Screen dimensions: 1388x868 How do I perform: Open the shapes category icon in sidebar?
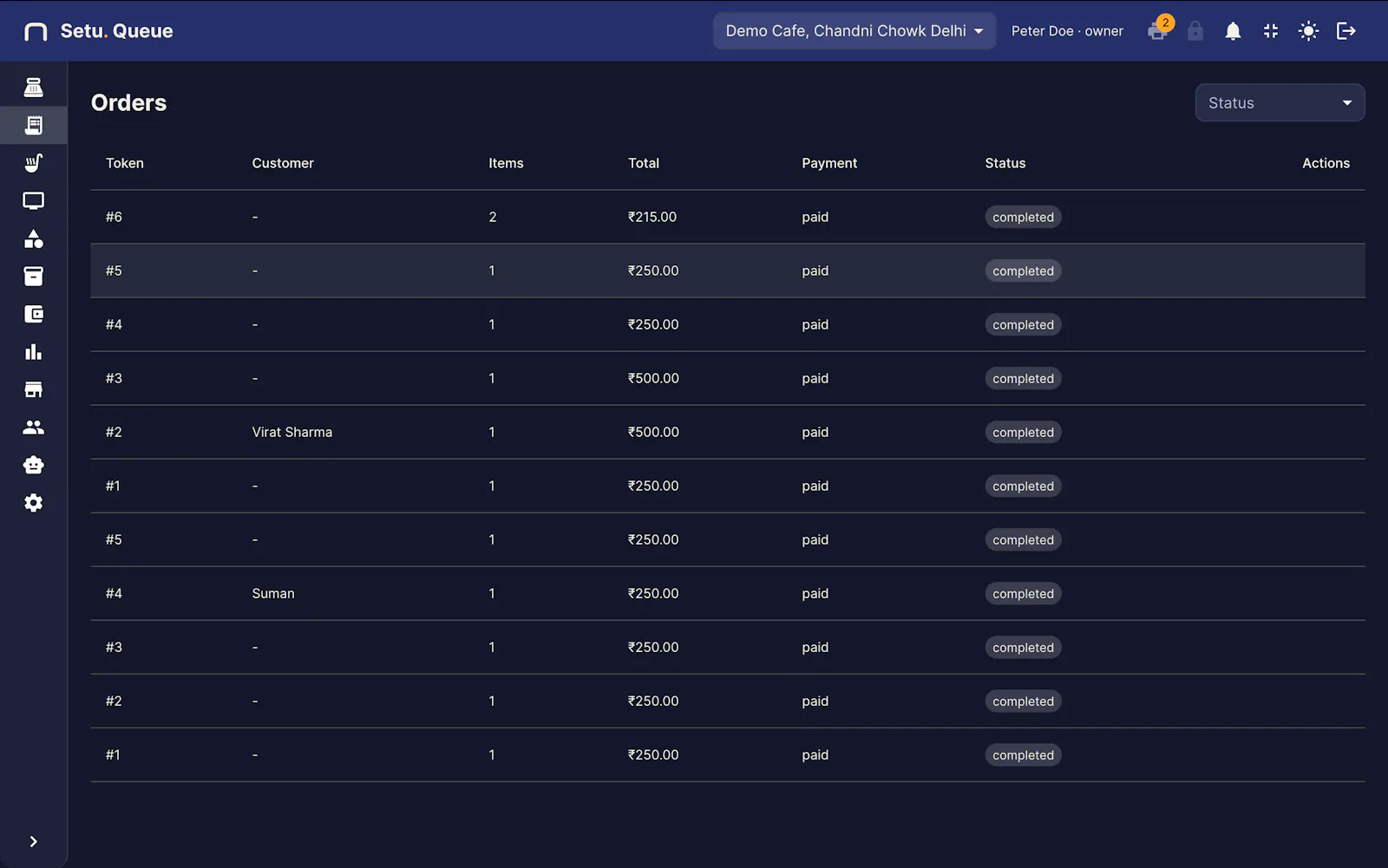coord(33,238)
